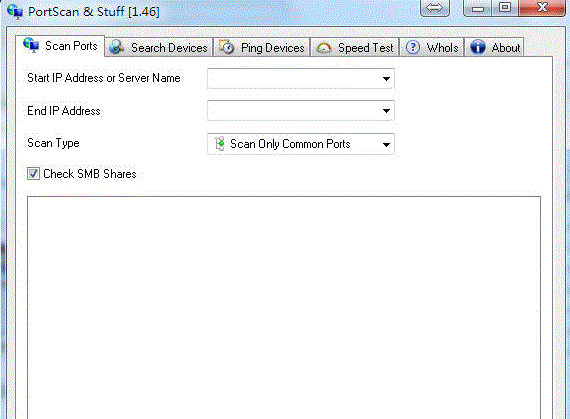Expand the End IP Address dropdown arrow

pyautogui.click(x=386, y=111)
